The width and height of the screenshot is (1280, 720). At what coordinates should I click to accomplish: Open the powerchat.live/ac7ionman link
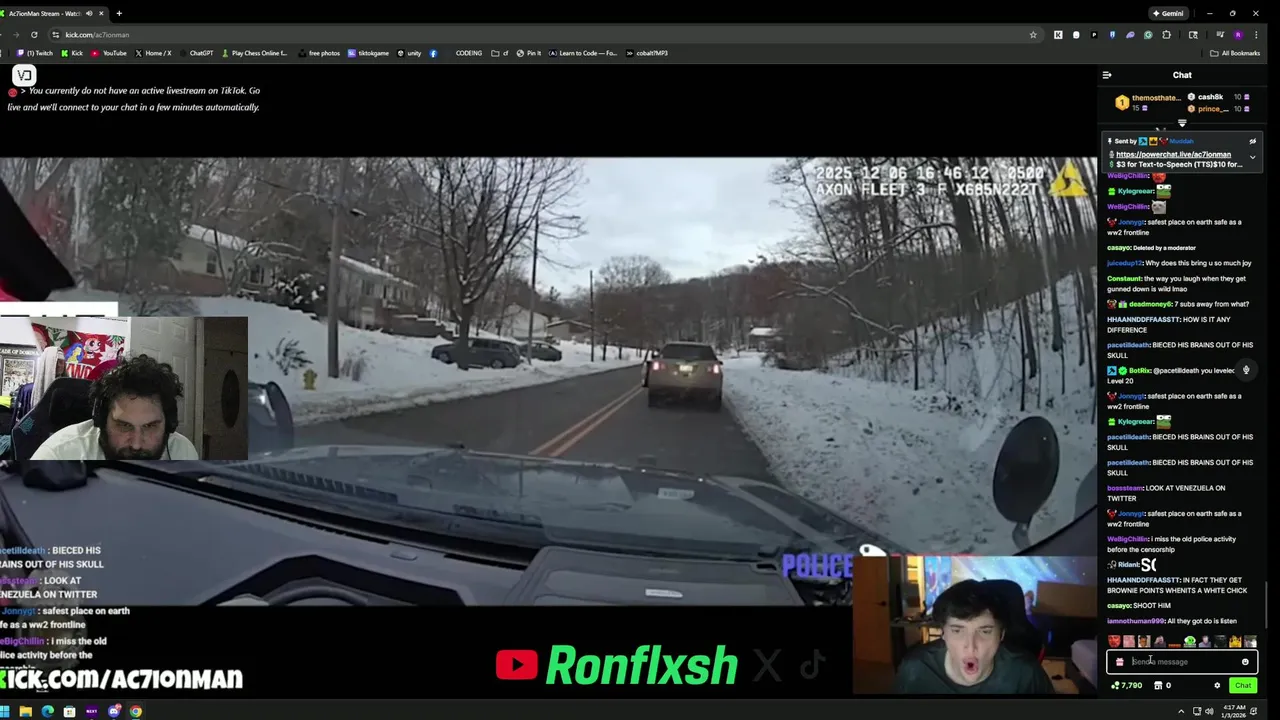pos(1173,154)
